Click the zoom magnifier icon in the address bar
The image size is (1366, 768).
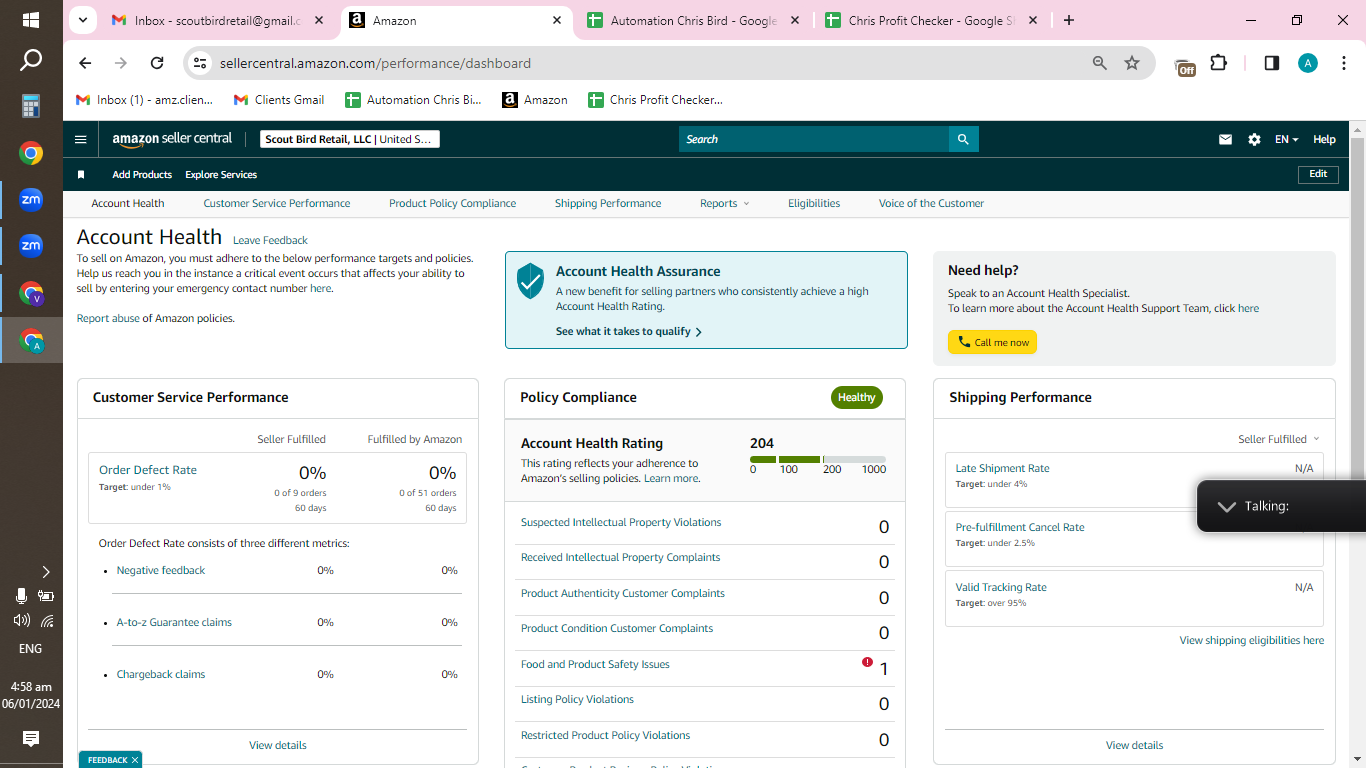coord(1100,63)
